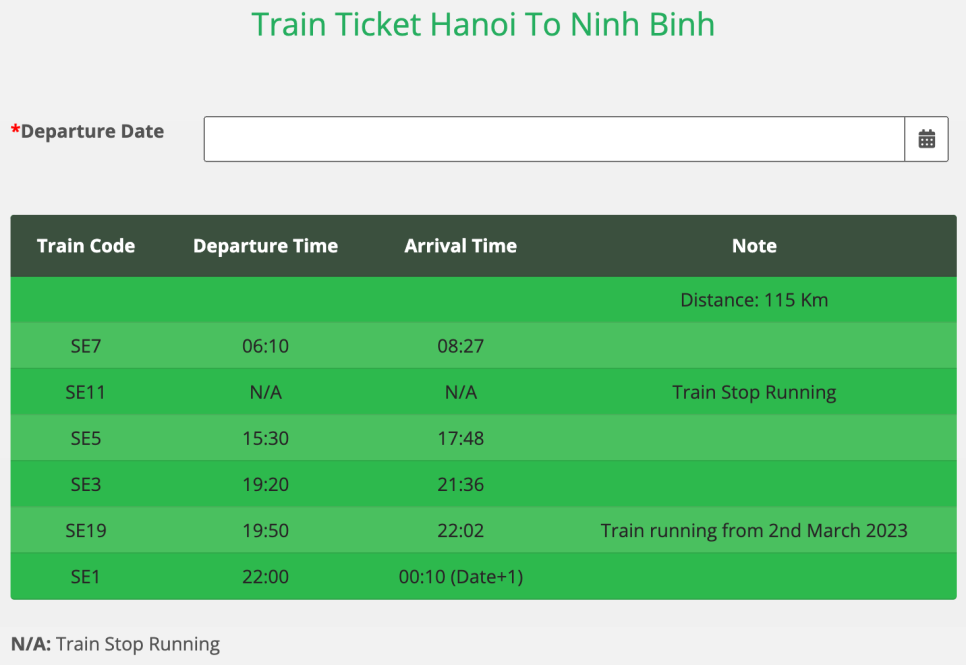Screen dimensions: 966x665
Task: Click the Train Ticket Hanoi To Ninh Binh heading
Action: click(x=483, y=24)
